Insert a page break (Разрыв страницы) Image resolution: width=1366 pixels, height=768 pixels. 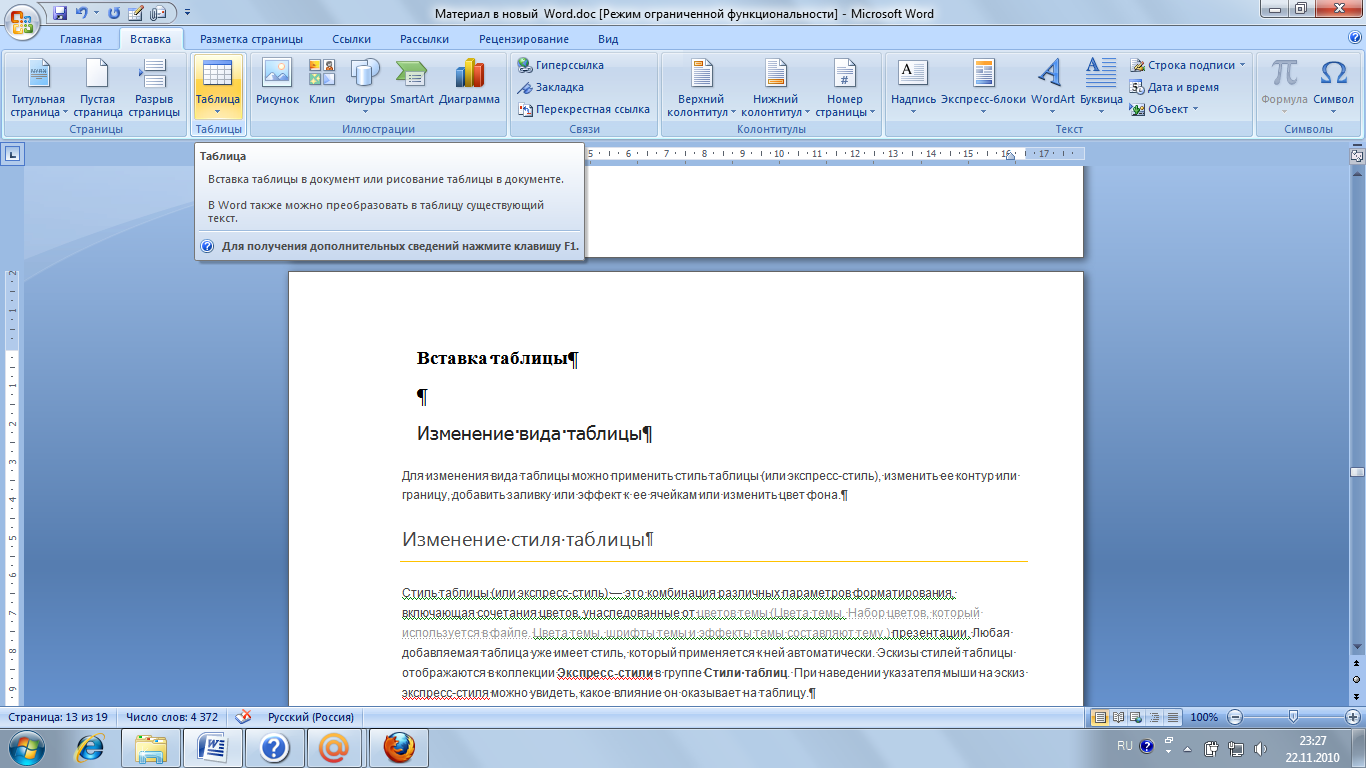click(154, 88)
